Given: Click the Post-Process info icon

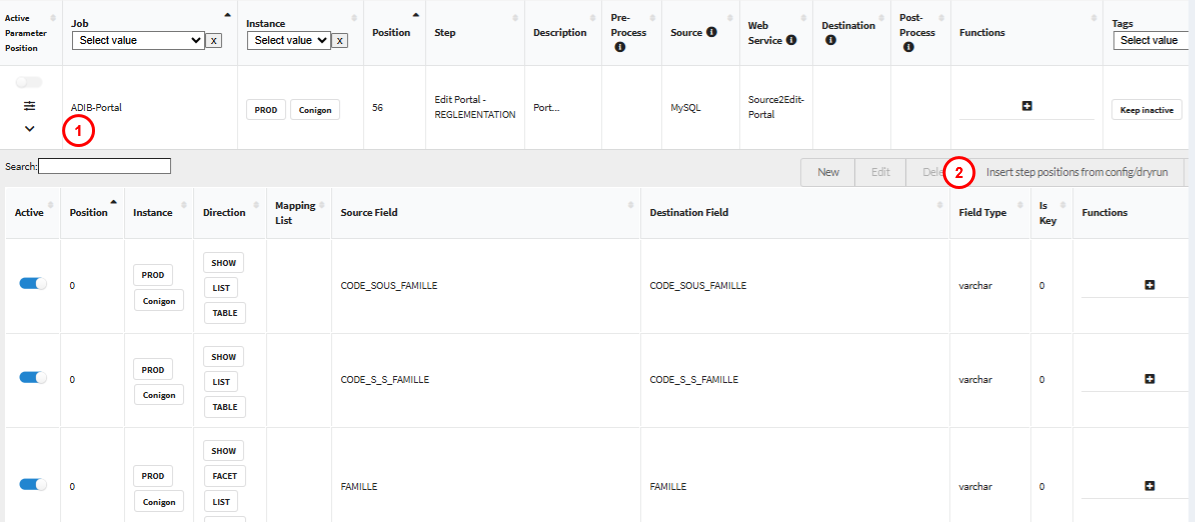Looking at the screenshot, I should tap(908, 47).
